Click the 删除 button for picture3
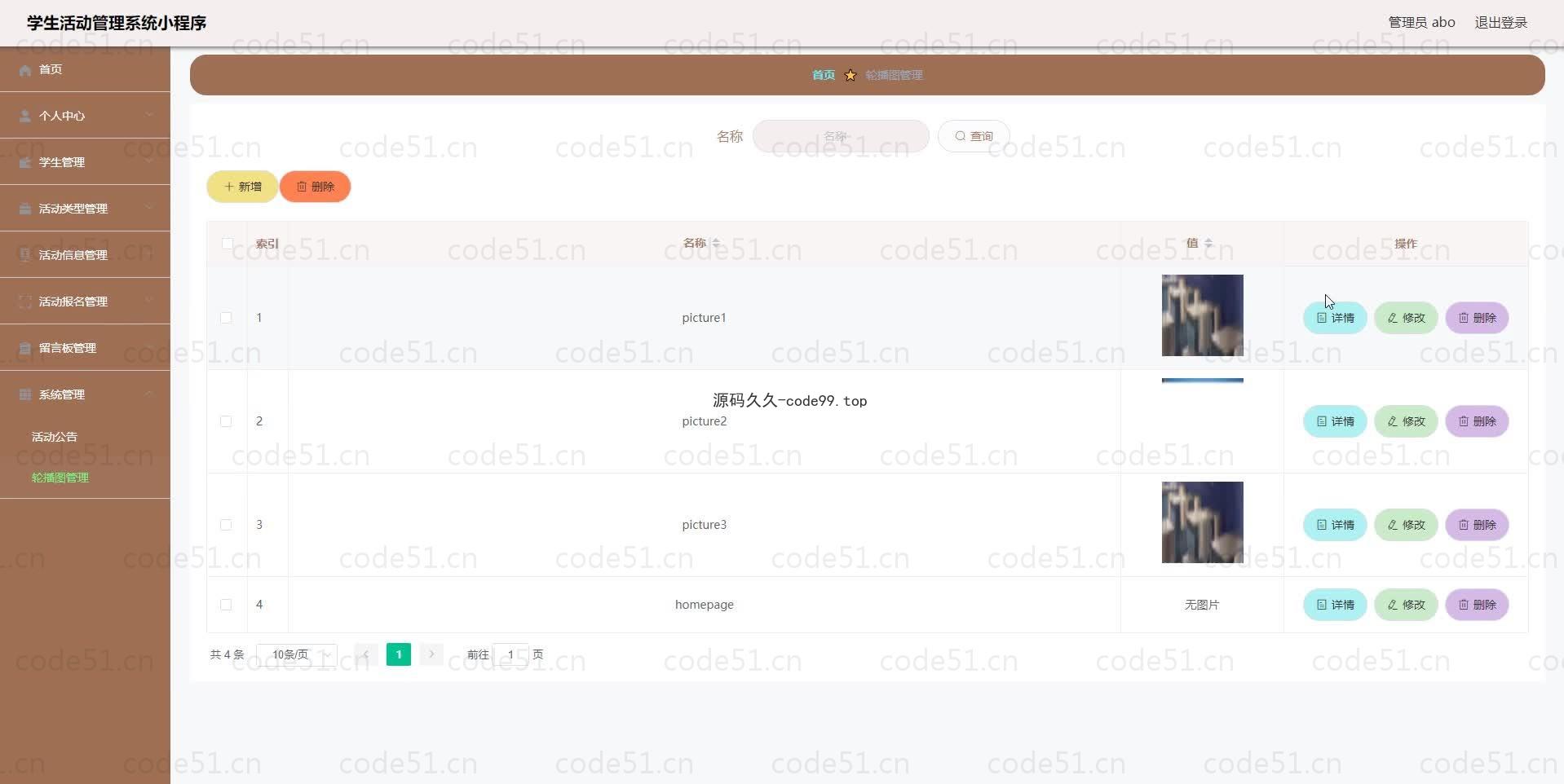This screenshot has width=1564, height=784. click(x=1477, y=525)
